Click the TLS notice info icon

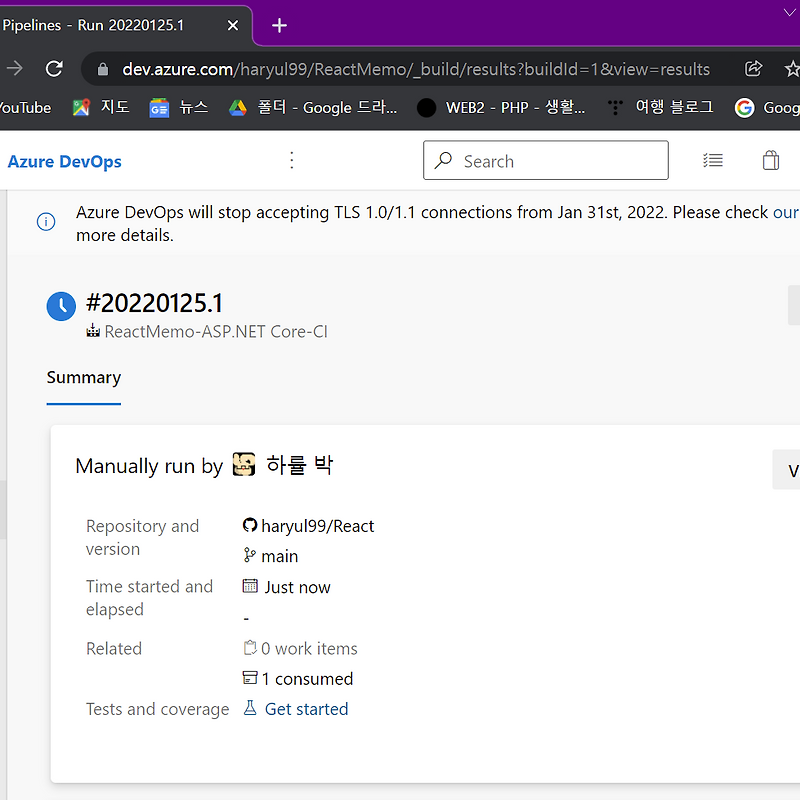(46, 222)
